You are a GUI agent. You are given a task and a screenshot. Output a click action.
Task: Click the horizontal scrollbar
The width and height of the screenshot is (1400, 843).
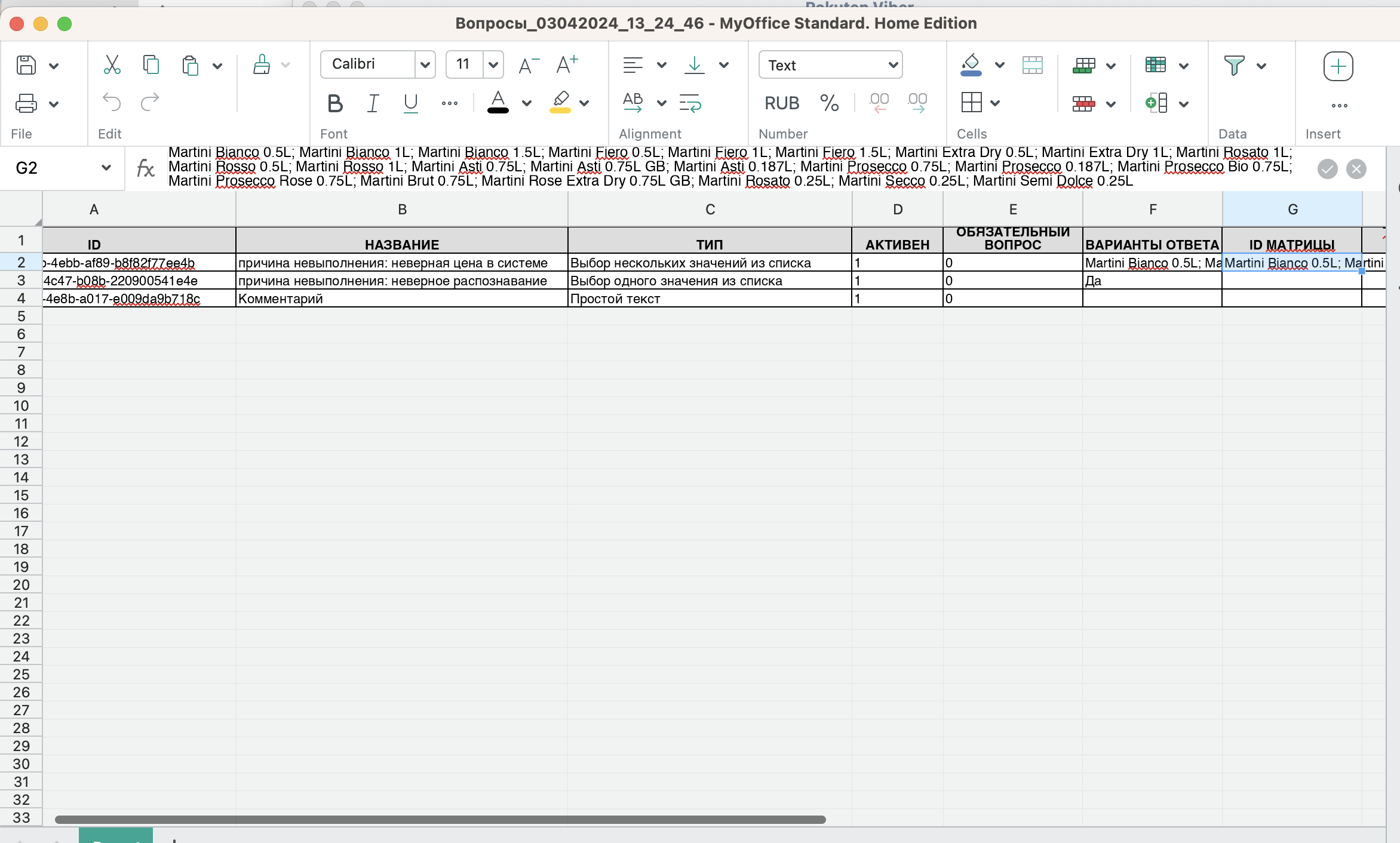click(x=440, y=820)
